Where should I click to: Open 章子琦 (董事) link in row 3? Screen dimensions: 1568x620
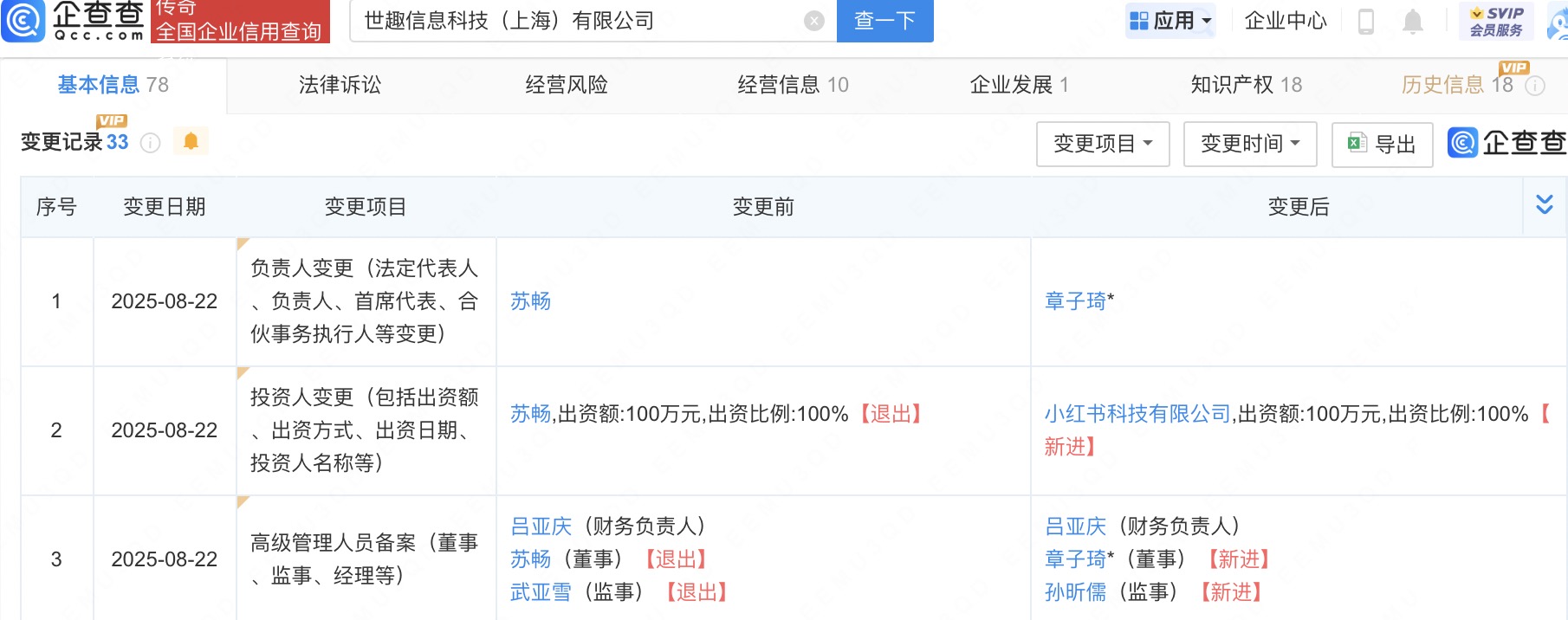(x=1076, y=559)
